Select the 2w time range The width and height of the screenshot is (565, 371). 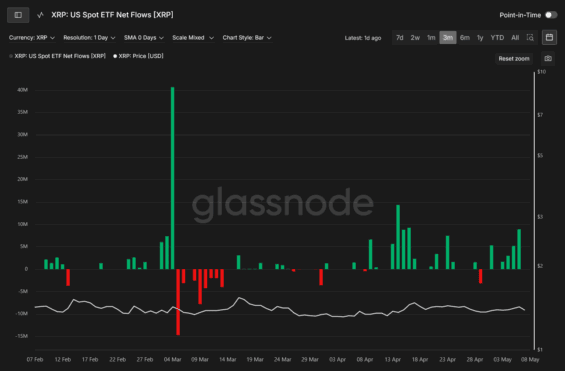click(415, 37)
